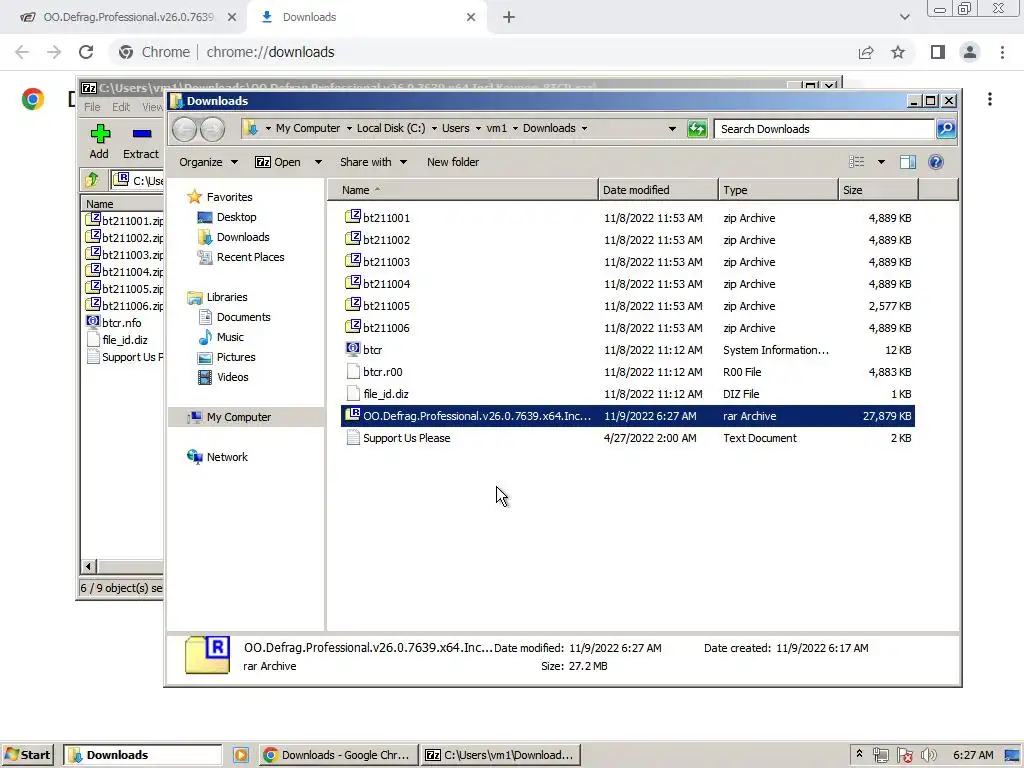Click the My Computer breadcrumb segment
This screenshot has height=768, width=1024.
click(308, 129)
